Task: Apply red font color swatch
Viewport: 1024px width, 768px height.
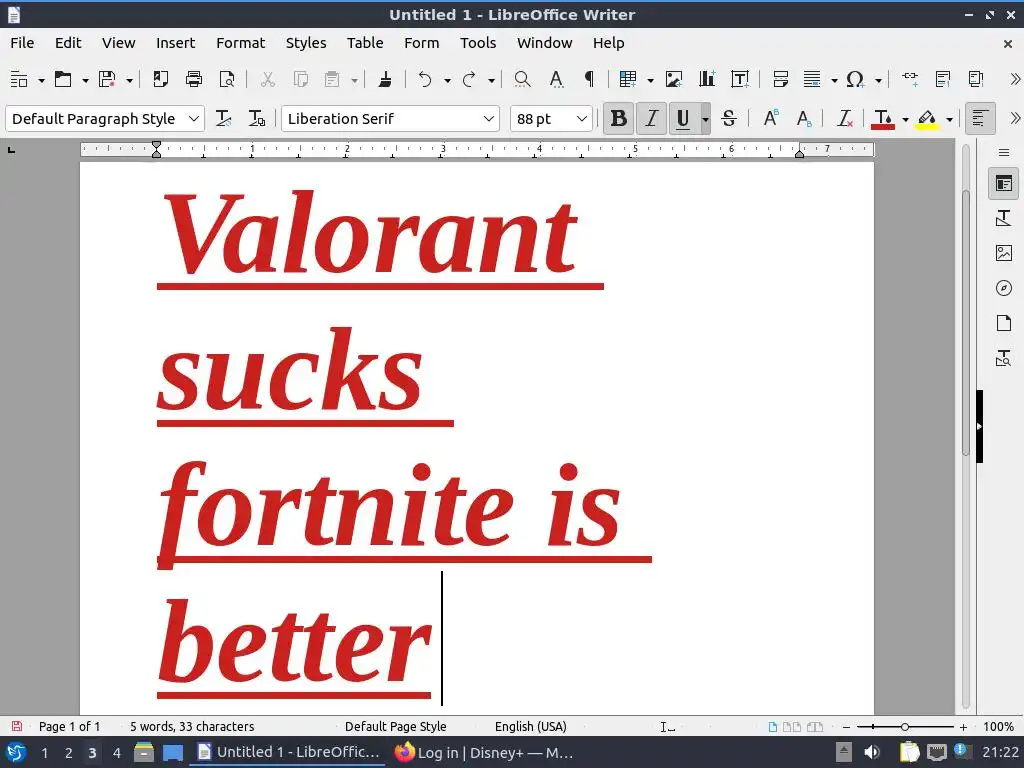Action: [883, 119]
